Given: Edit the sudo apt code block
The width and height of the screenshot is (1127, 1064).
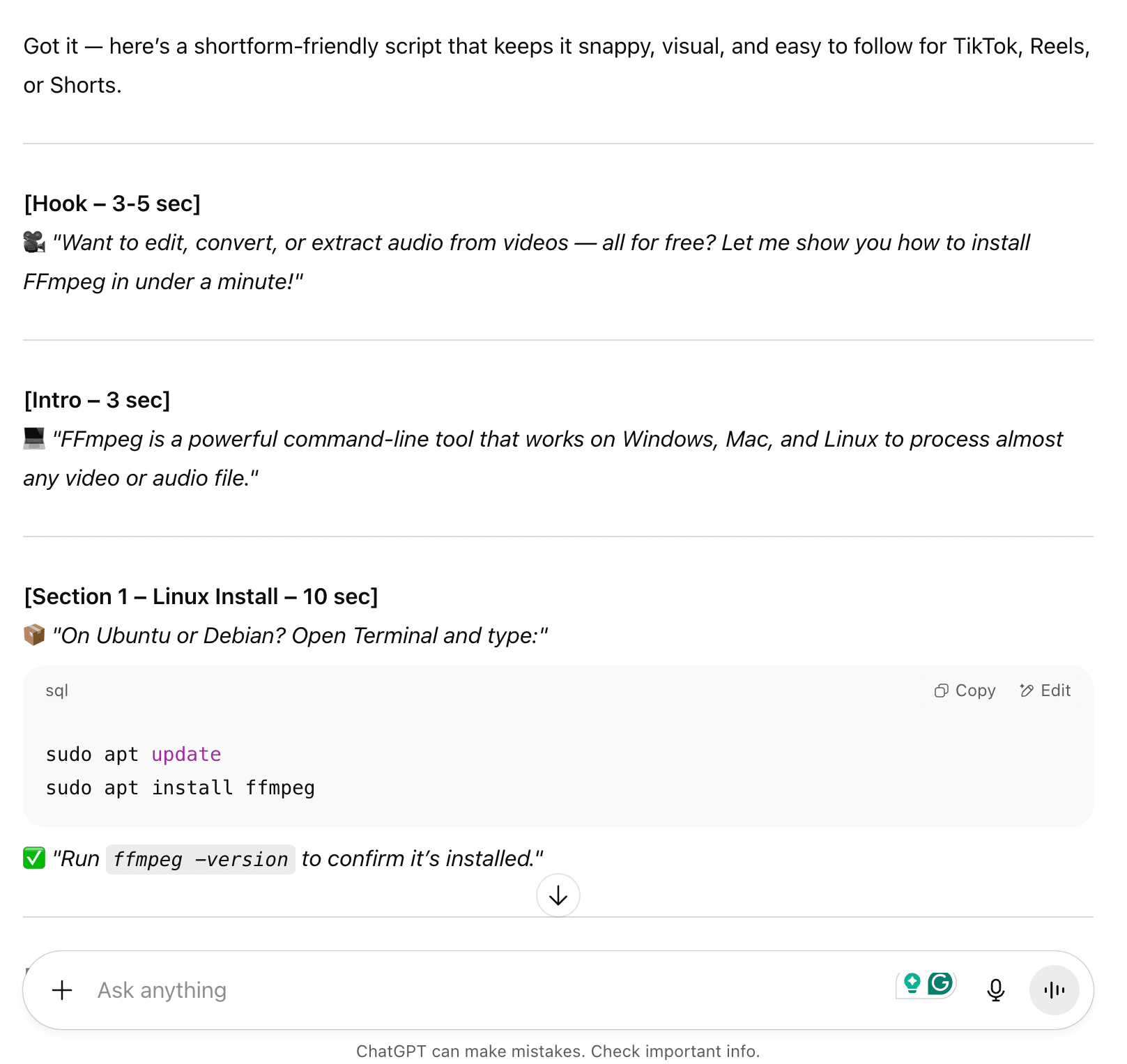Looking at the screenshot, I should coord(1045,691).
